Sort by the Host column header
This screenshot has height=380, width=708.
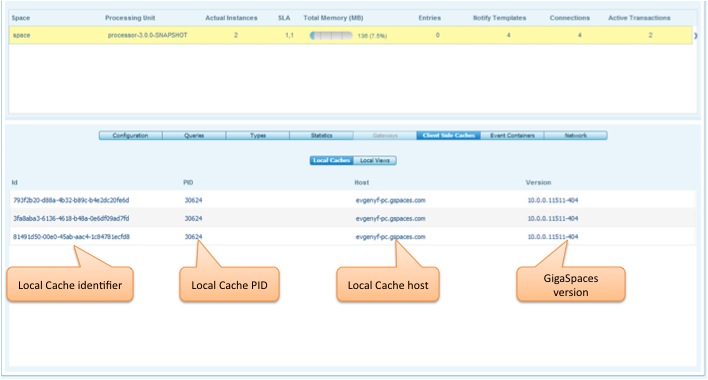coord(362,182)
